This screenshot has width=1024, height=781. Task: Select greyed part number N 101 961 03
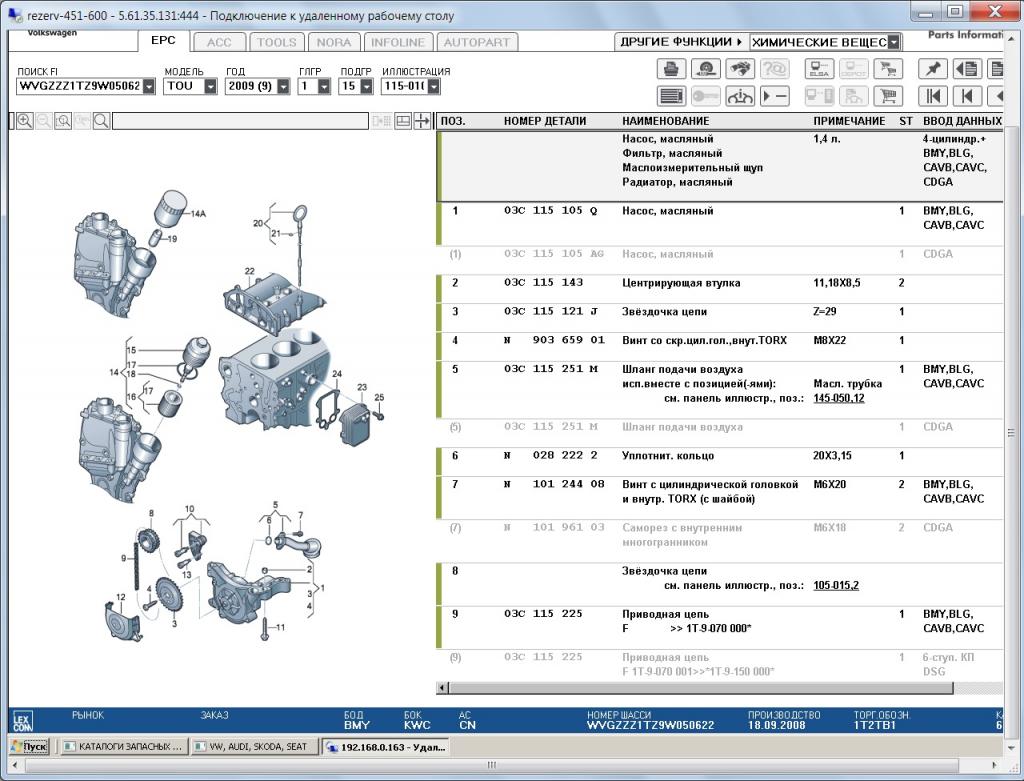[x=554, y=528]
